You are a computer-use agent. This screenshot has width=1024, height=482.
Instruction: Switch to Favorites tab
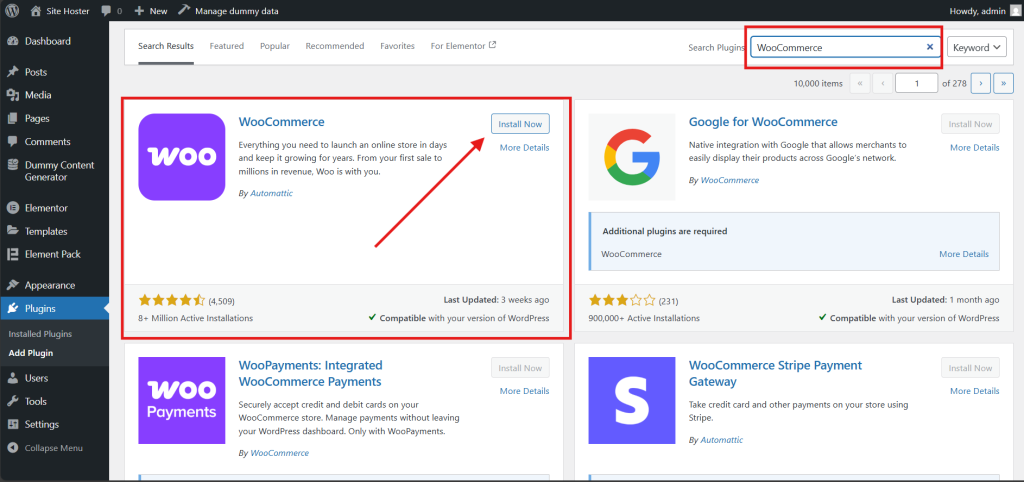click(x=398, y=46)
